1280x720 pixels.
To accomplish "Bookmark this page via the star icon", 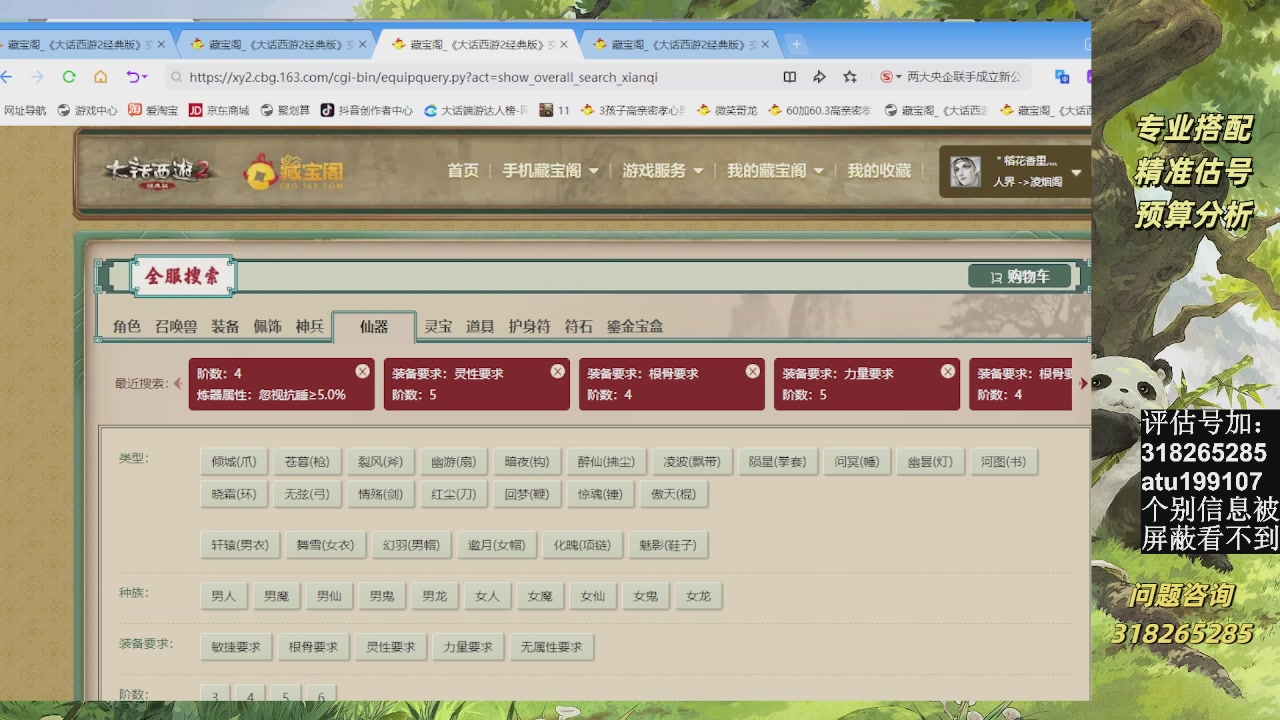I will click(x=851, y=76).
